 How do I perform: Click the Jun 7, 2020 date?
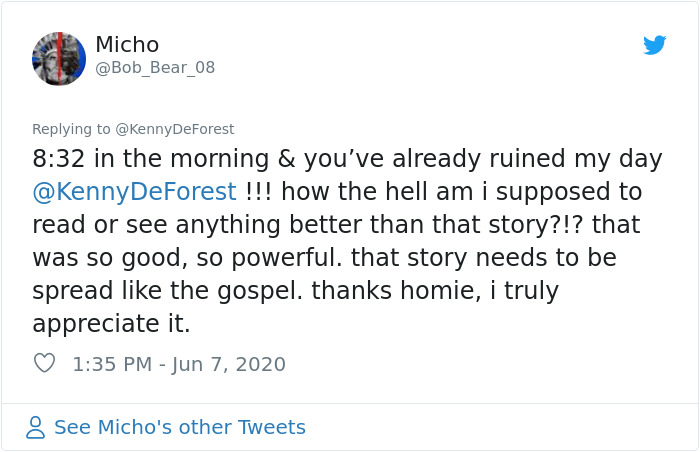[x=228, y=364]
